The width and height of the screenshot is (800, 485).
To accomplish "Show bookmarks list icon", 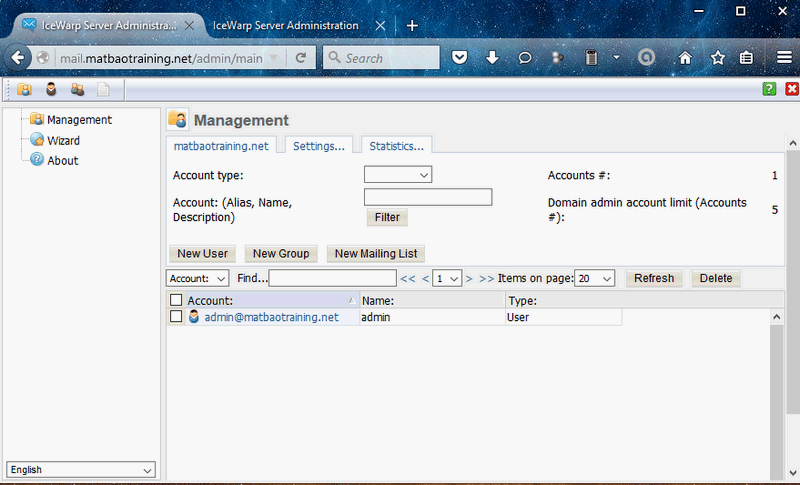I will (746, 58).
